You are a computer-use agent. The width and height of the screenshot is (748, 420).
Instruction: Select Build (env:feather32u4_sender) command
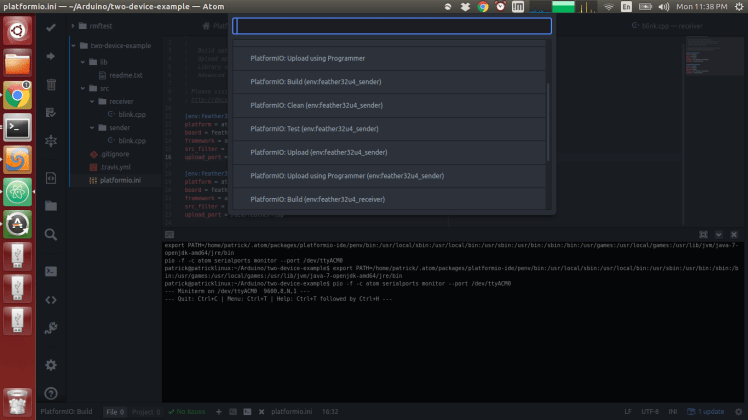389,82
